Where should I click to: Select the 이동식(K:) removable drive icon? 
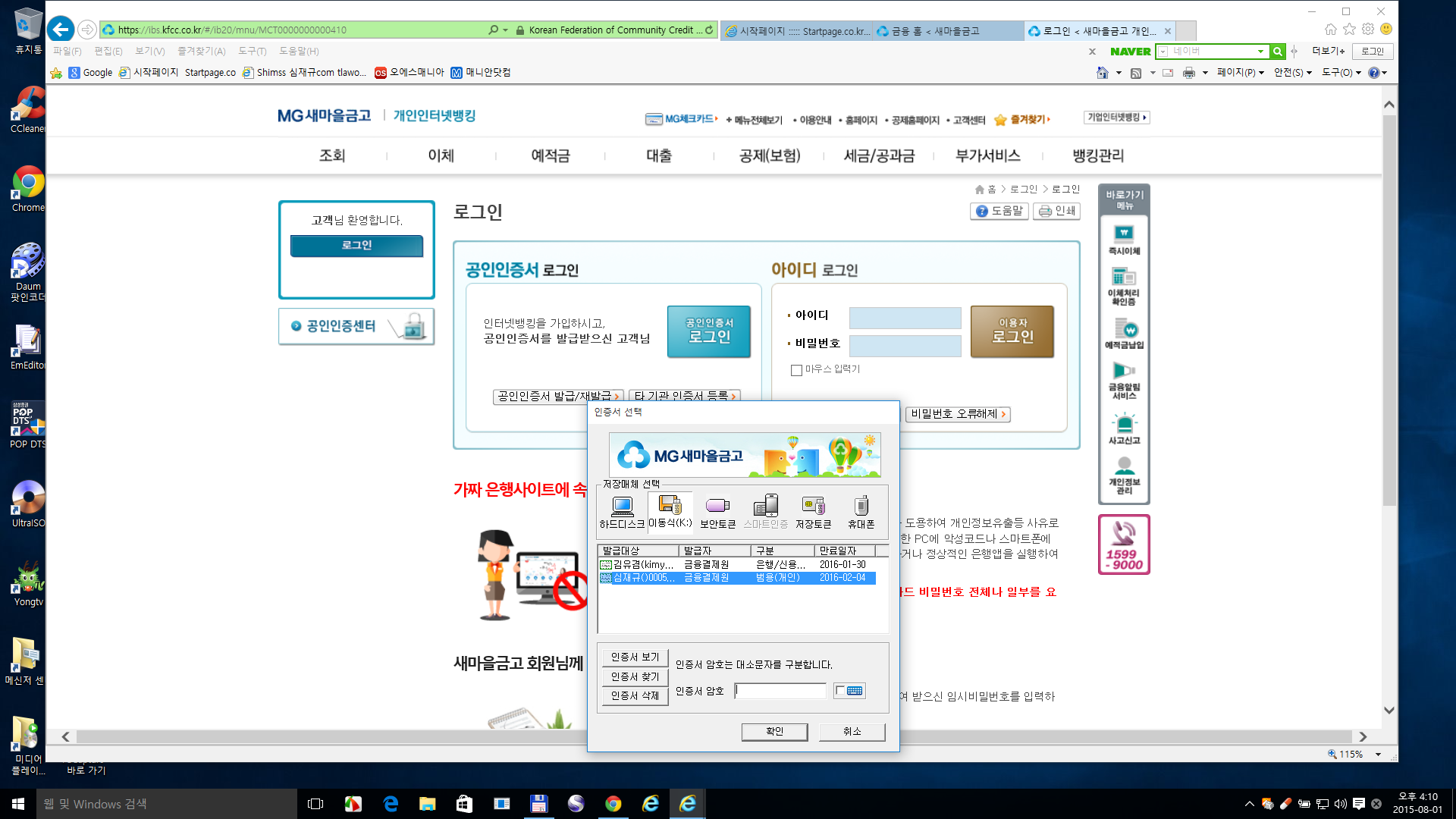coord(670,512)
